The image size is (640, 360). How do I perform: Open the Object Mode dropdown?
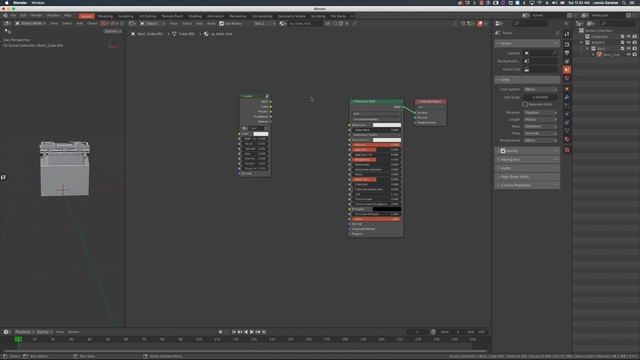[31, 24]
